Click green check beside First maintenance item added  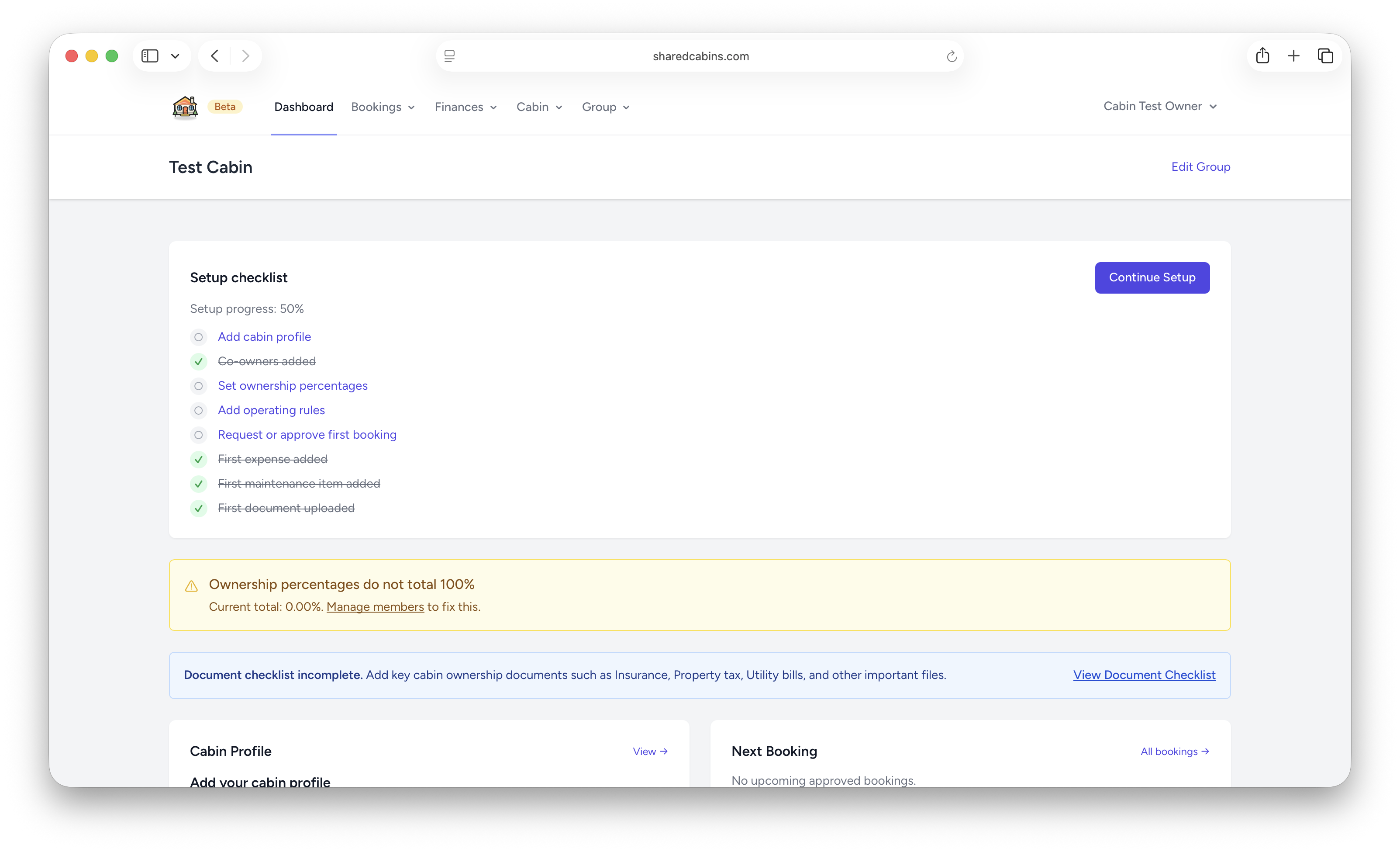[198, 484]
